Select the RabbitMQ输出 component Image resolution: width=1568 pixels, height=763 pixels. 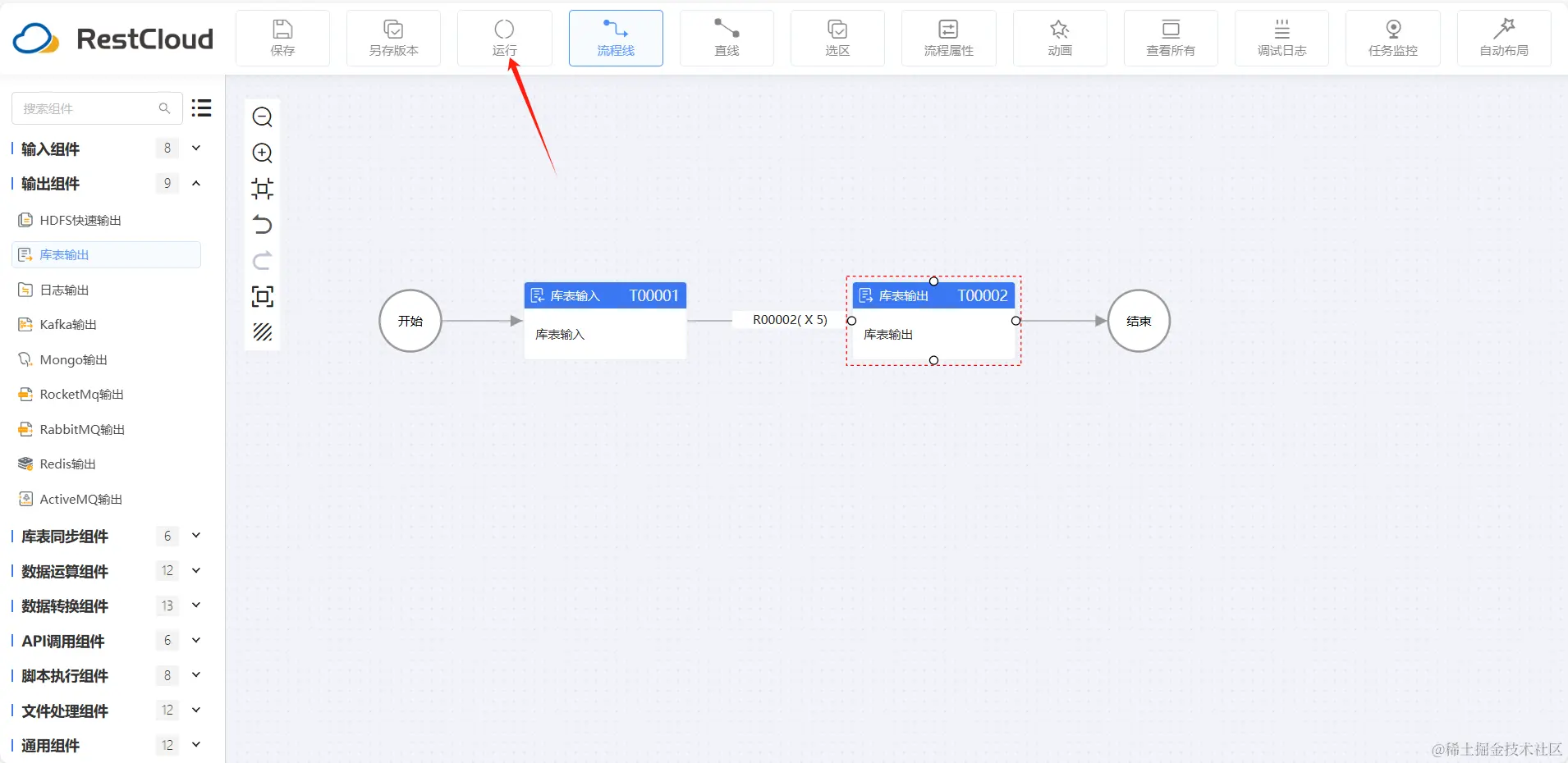106,429
